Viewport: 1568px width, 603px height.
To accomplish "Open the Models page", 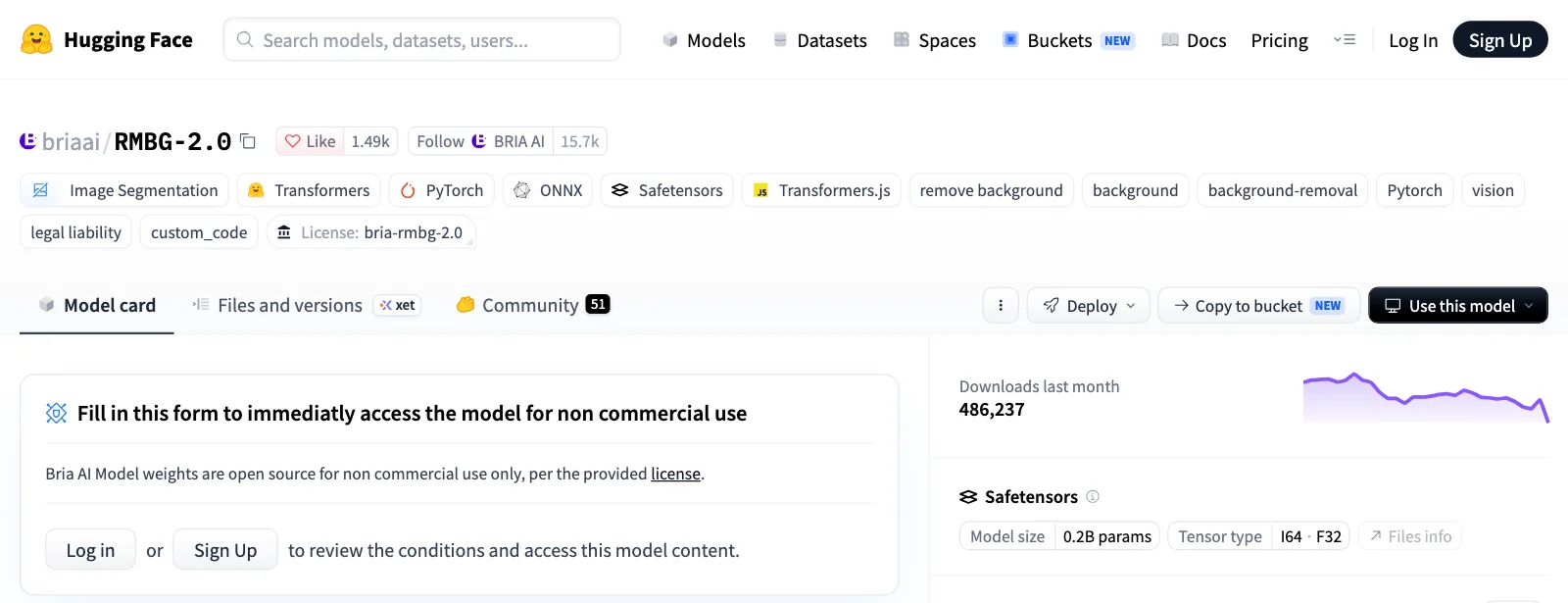I will (x=704, y=40).
